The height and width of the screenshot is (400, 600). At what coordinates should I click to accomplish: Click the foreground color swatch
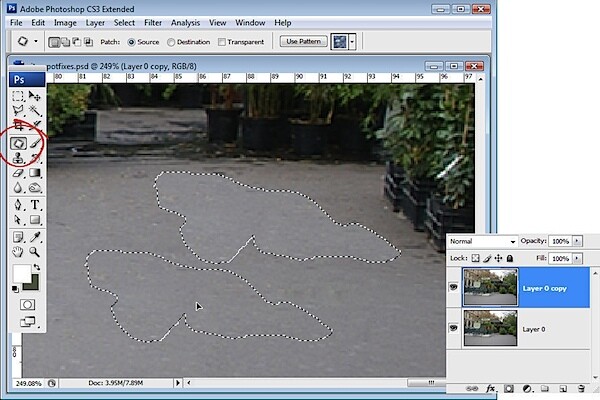coord(22,273)
